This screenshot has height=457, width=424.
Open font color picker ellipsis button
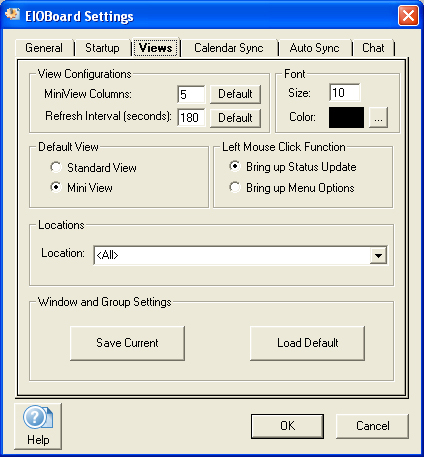(x=378, y=117)
